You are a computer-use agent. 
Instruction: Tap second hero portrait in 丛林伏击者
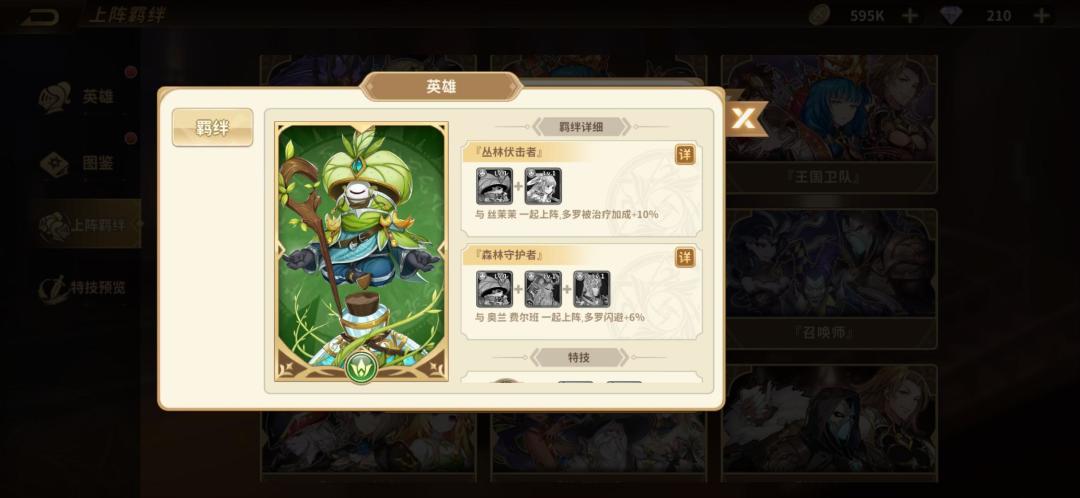[543, 186]
